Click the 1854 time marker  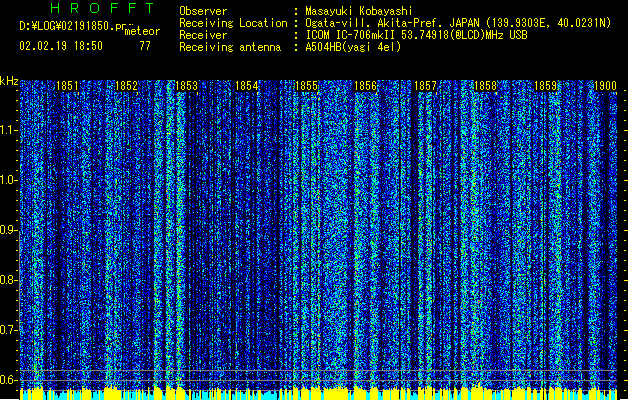246,86
